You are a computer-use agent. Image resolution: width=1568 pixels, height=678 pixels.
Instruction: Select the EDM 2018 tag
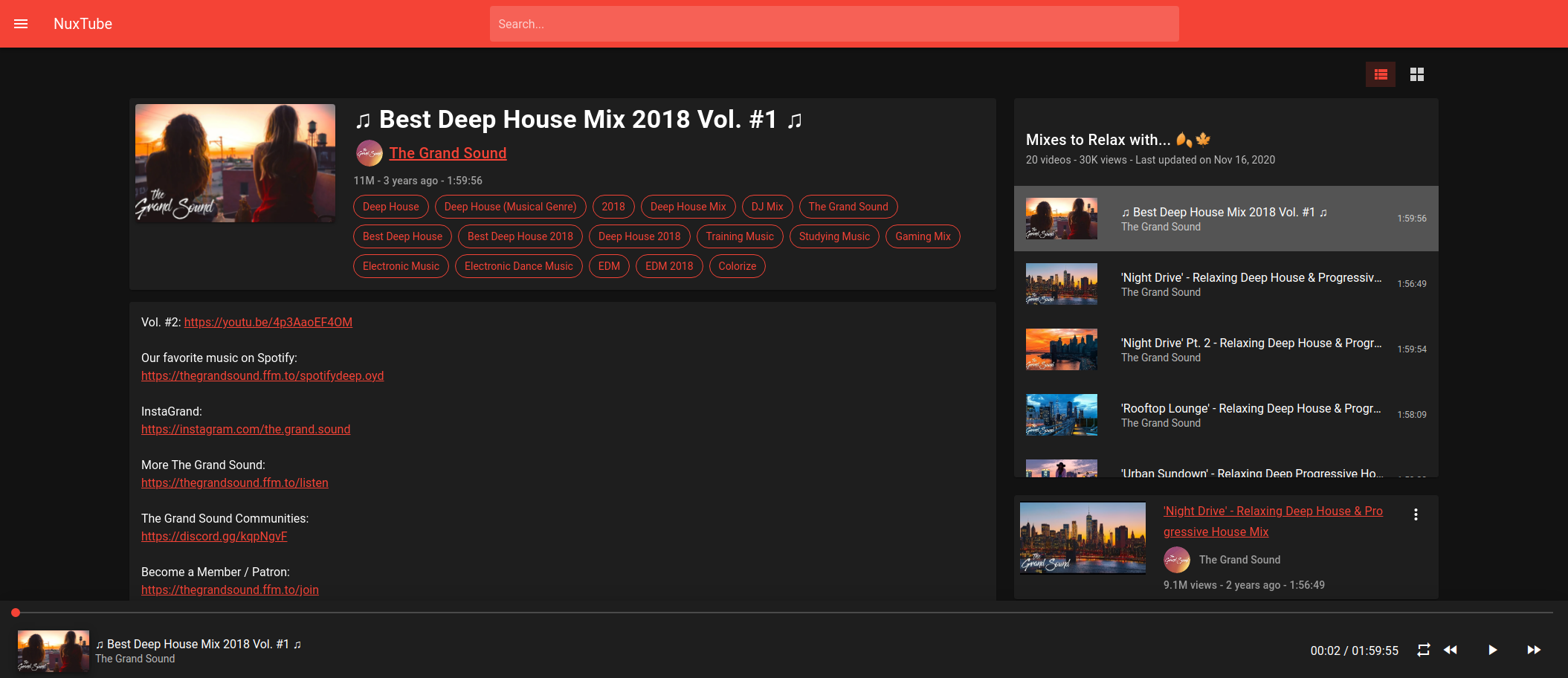click(669, 266)
